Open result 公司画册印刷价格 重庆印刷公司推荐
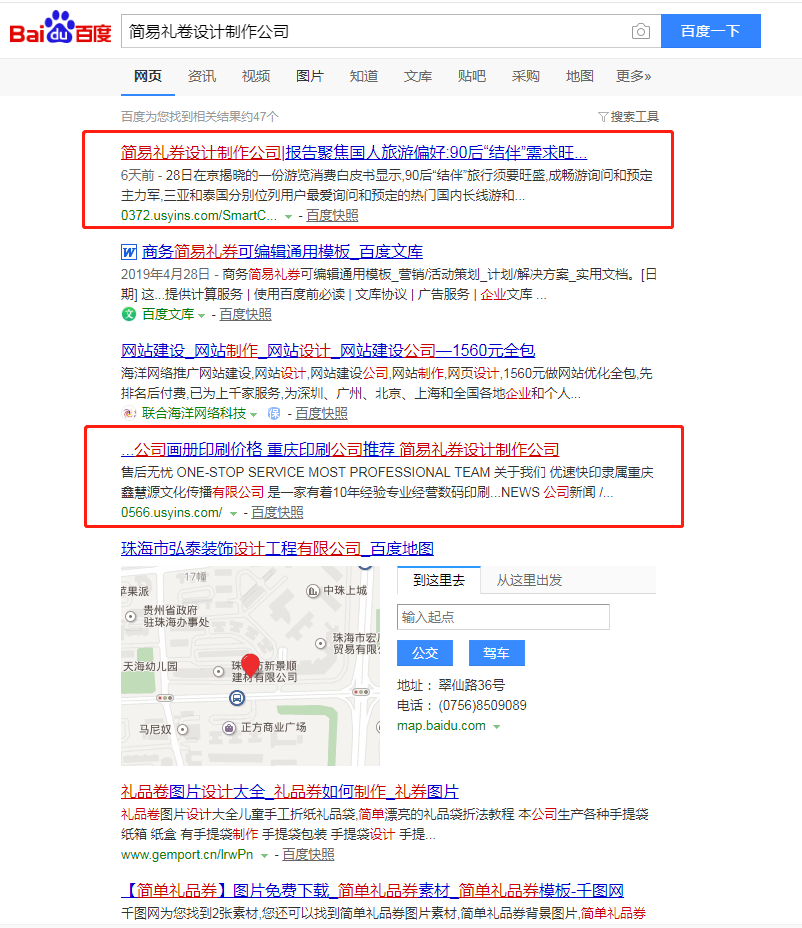The image size is (802, 928). pos(340,449)
